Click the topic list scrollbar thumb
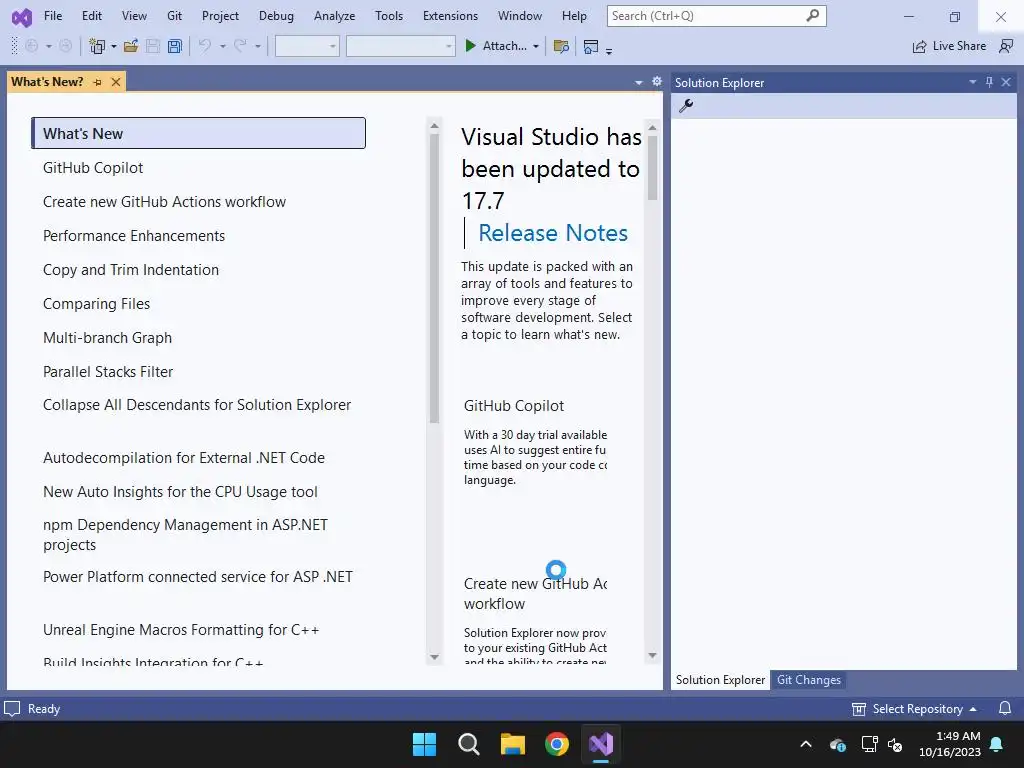 pyautogui.click(x=434, y=278)
